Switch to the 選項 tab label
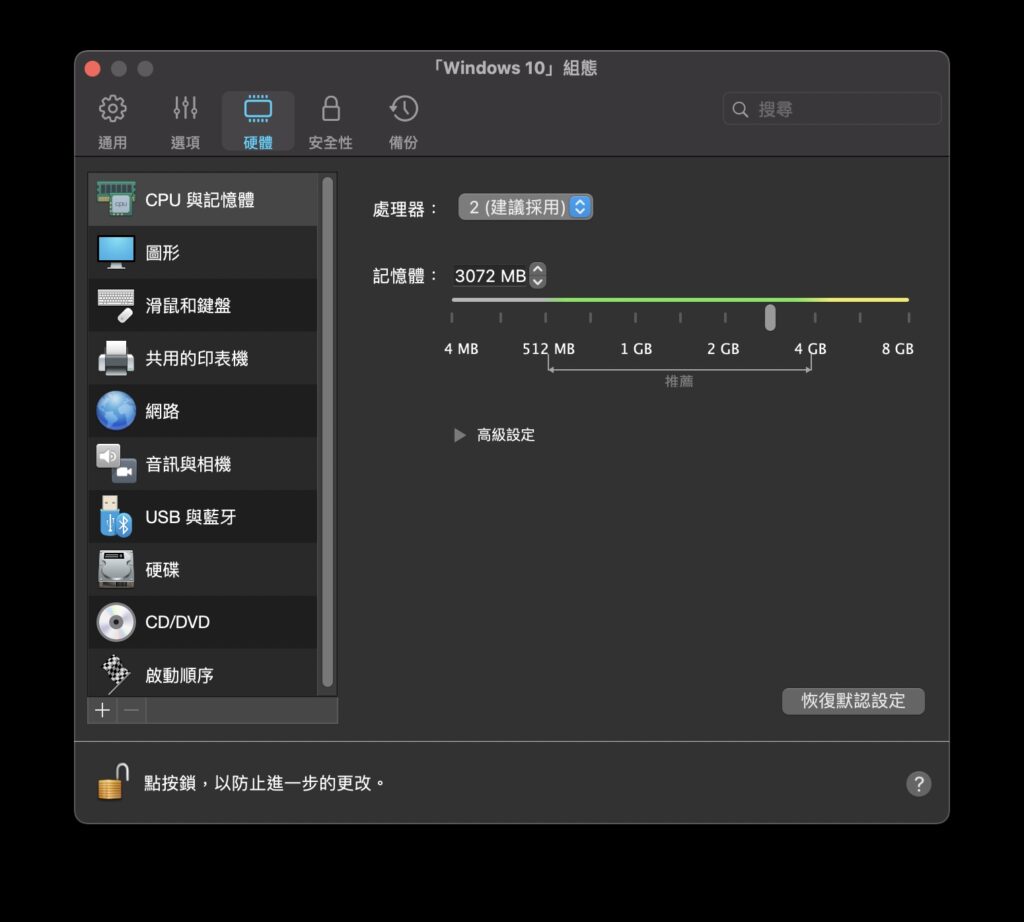 [185, 142]
